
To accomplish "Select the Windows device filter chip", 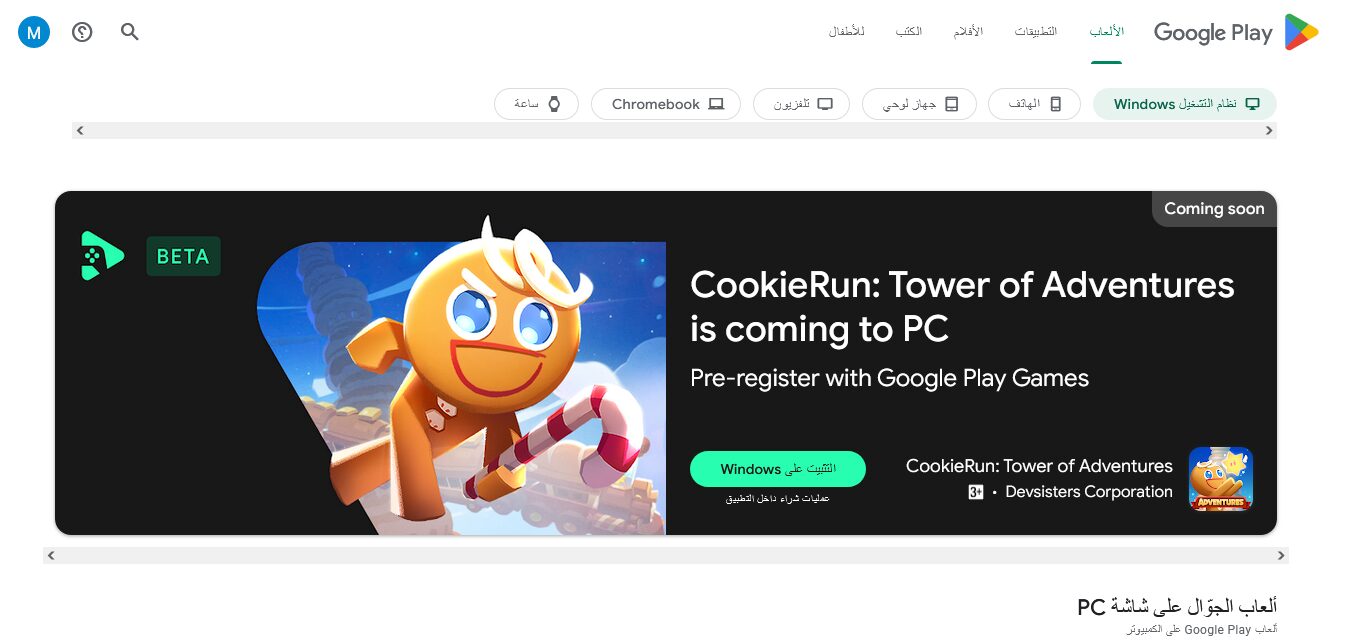I will click(1185, 104).
